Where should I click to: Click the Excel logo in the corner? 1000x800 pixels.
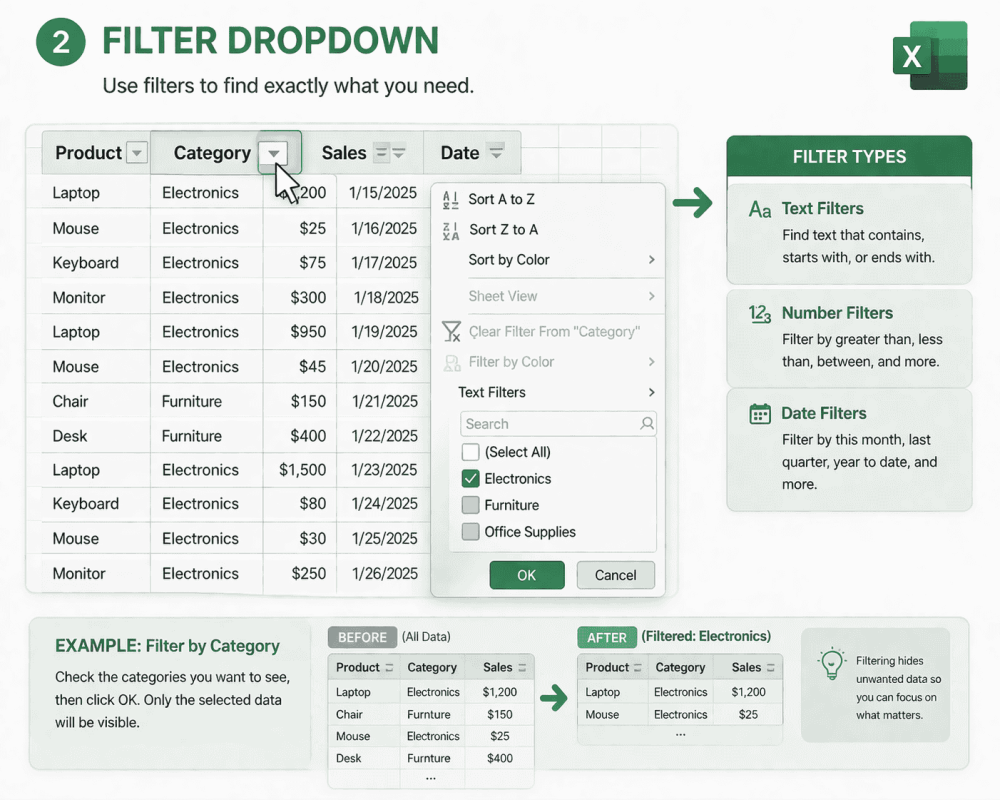click(930, 57)
